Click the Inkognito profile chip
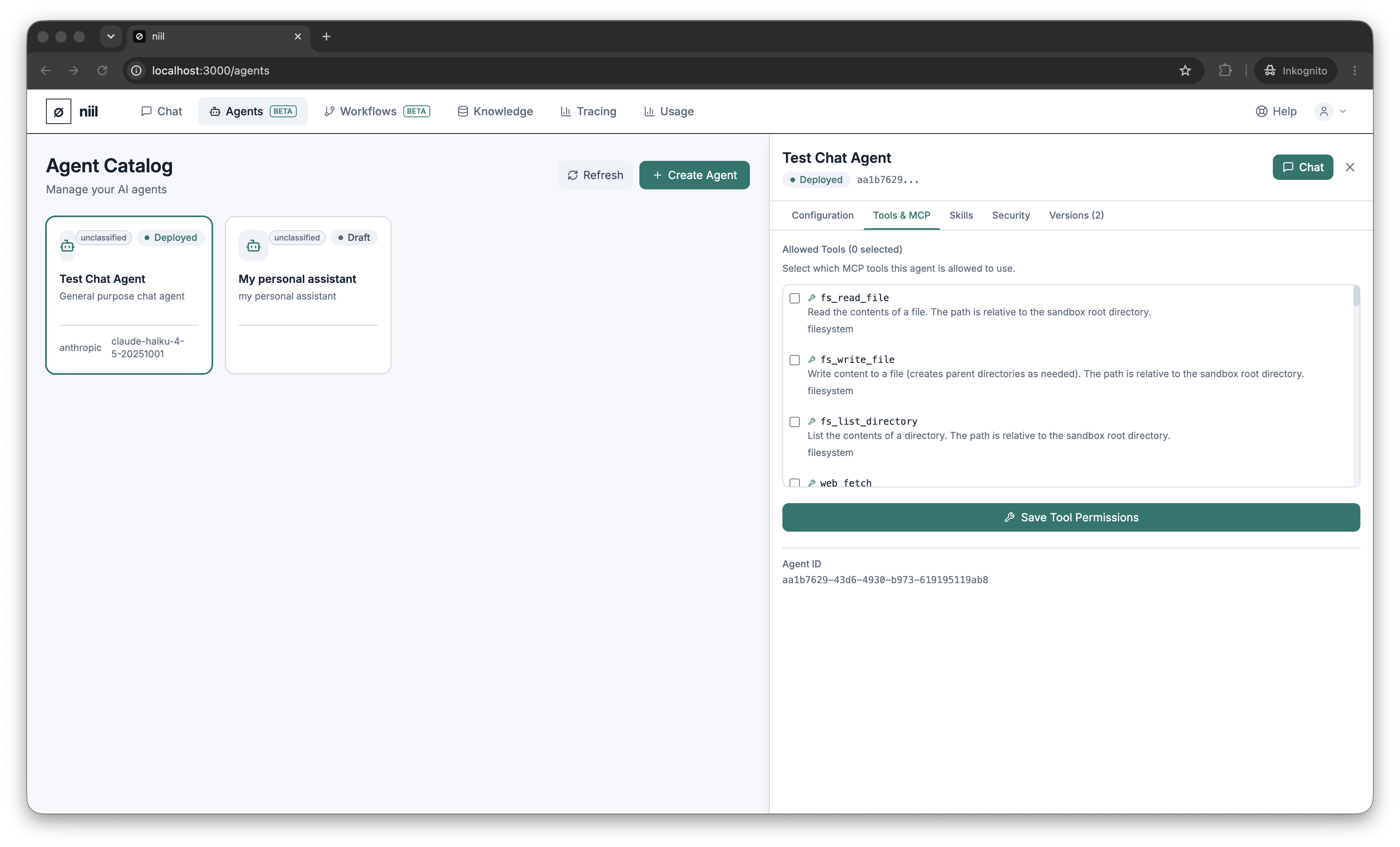Screen dimensions: 1400x847 tap(1295, 71)
